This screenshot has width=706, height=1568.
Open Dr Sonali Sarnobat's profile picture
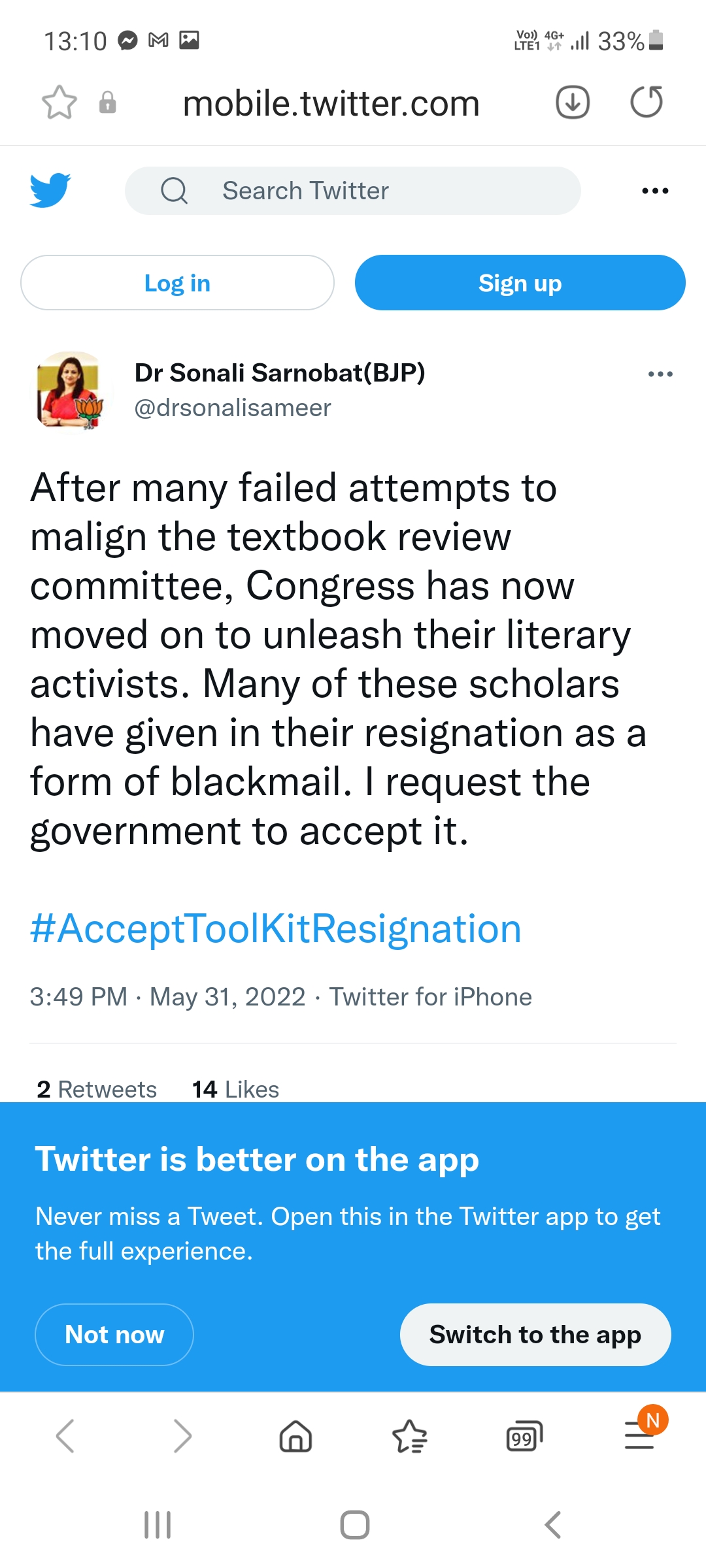point(71,391)
